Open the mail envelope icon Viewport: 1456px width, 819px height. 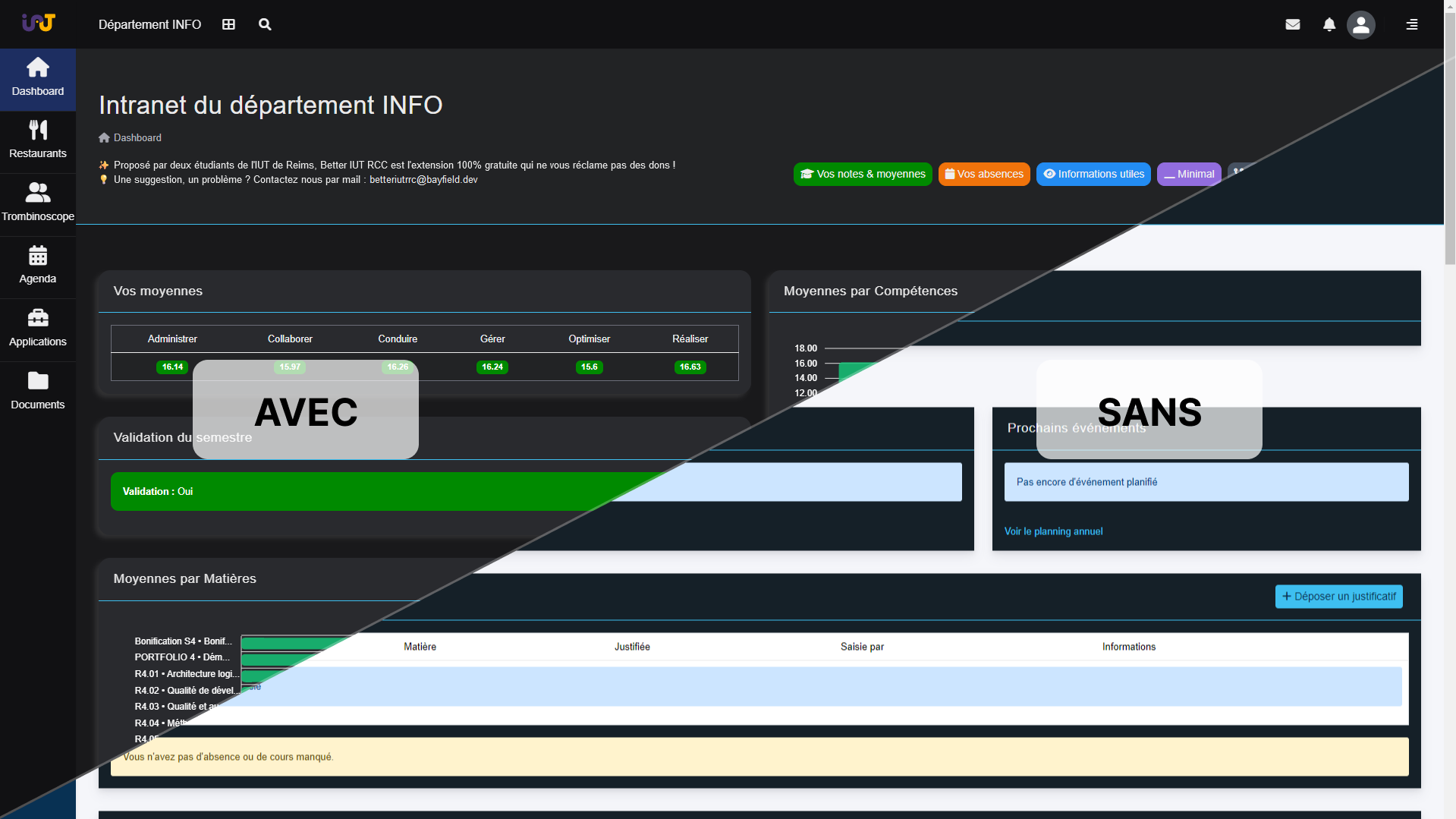pyautogui.click(x=1293, y=24)
